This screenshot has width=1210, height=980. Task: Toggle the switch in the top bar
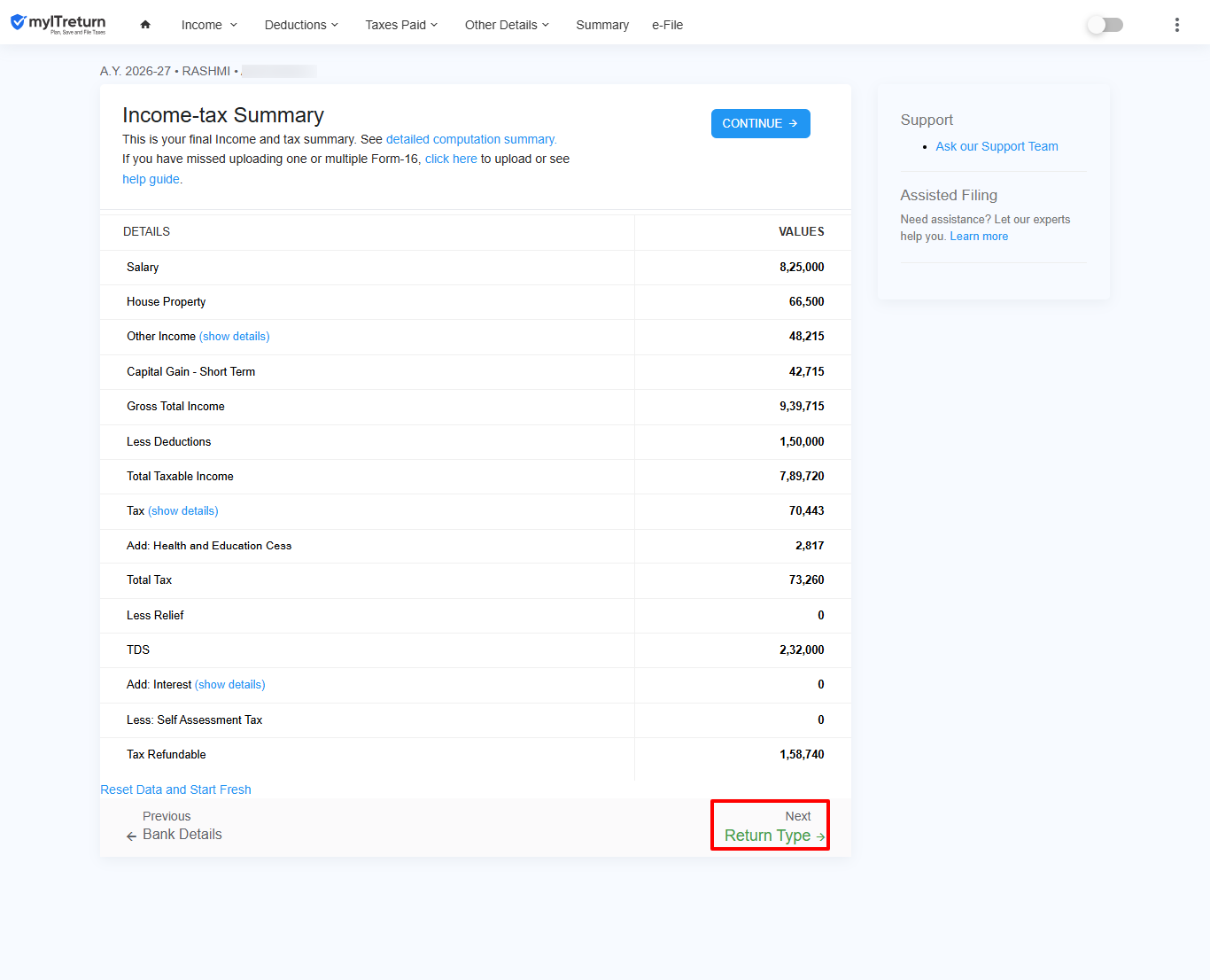1105,25
